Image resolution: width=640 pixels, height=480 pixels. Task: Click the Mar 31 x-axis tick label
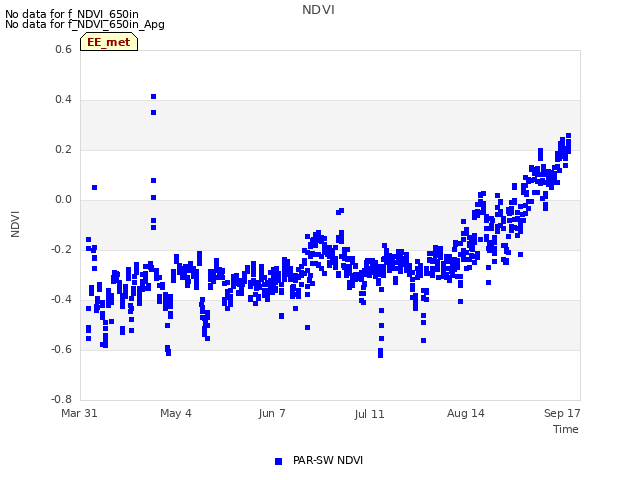pyautogui.click(x=79, y=413)
